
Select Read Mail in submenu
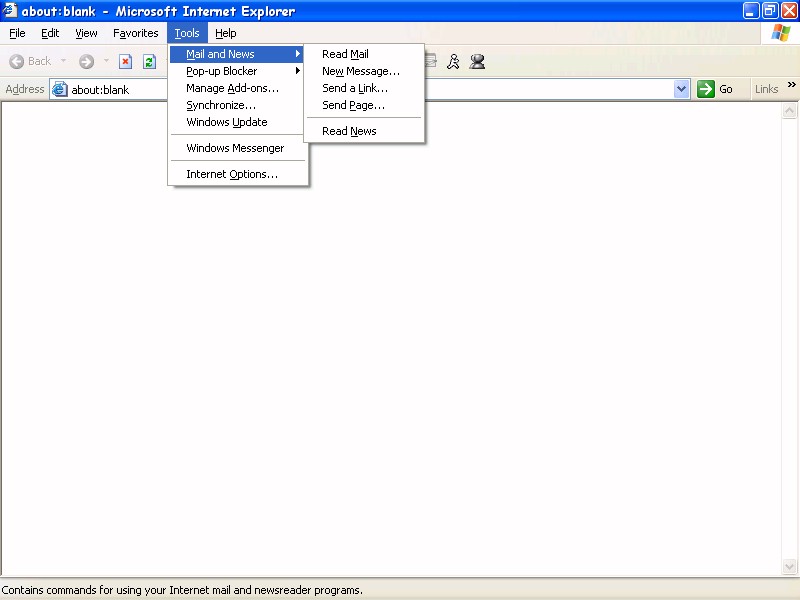click(364, 54)
